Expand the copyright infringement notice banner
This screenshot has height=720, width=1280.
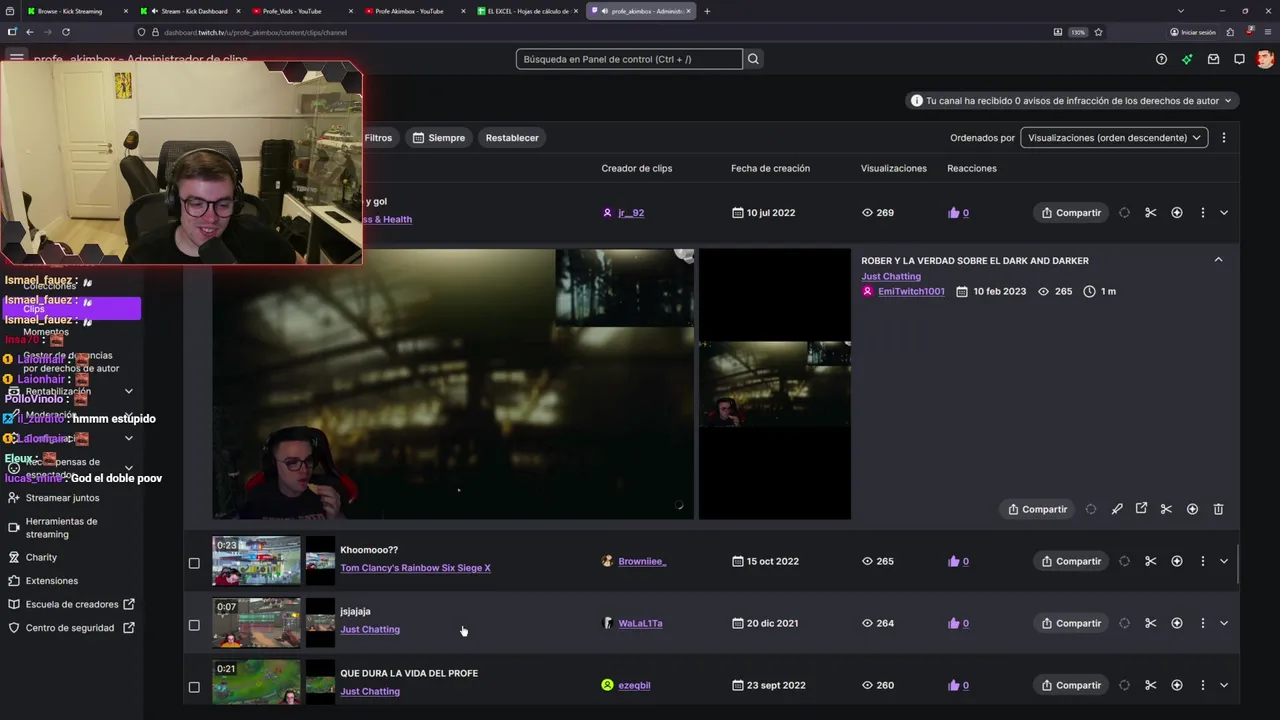pos(1073,100)
